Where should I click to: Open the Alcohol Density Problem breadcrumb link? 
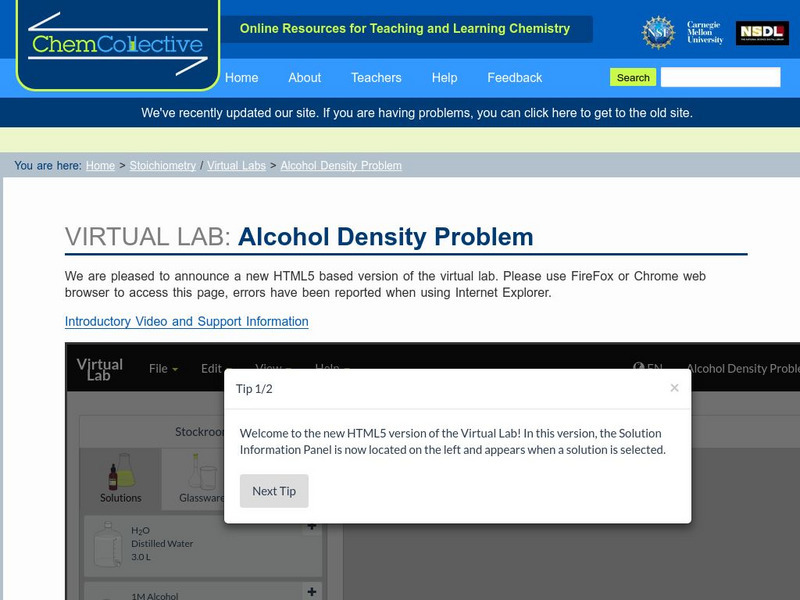click(341, 165)
